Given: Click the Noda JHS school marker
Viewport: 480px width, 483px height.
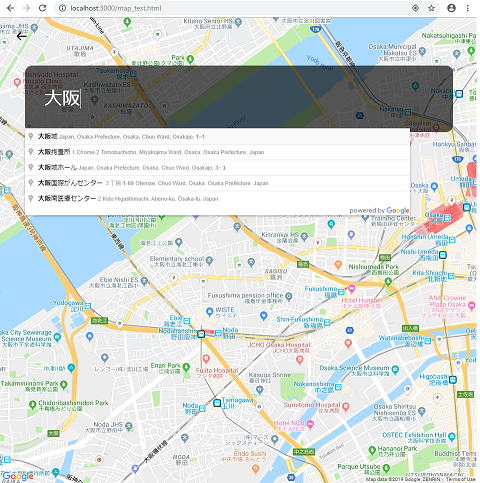Looking at the screenshot, I should tap(129, 426).
